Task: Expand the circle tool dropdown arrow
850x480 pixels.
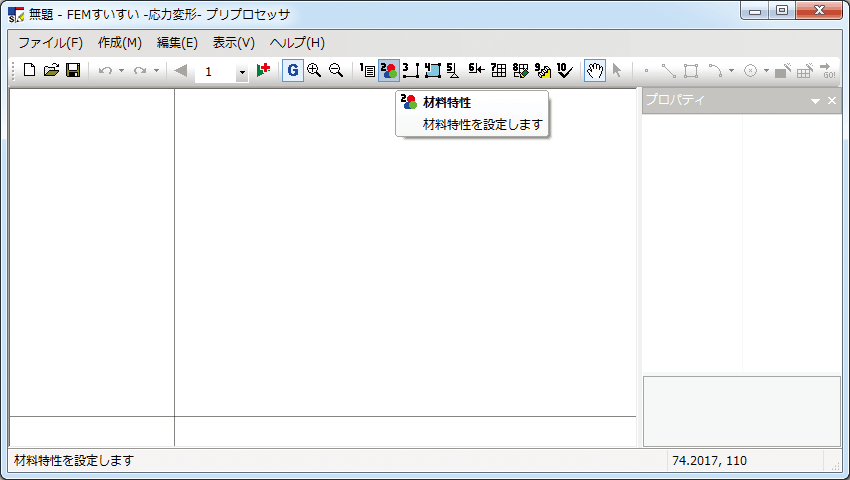Action: click(766, 71)
